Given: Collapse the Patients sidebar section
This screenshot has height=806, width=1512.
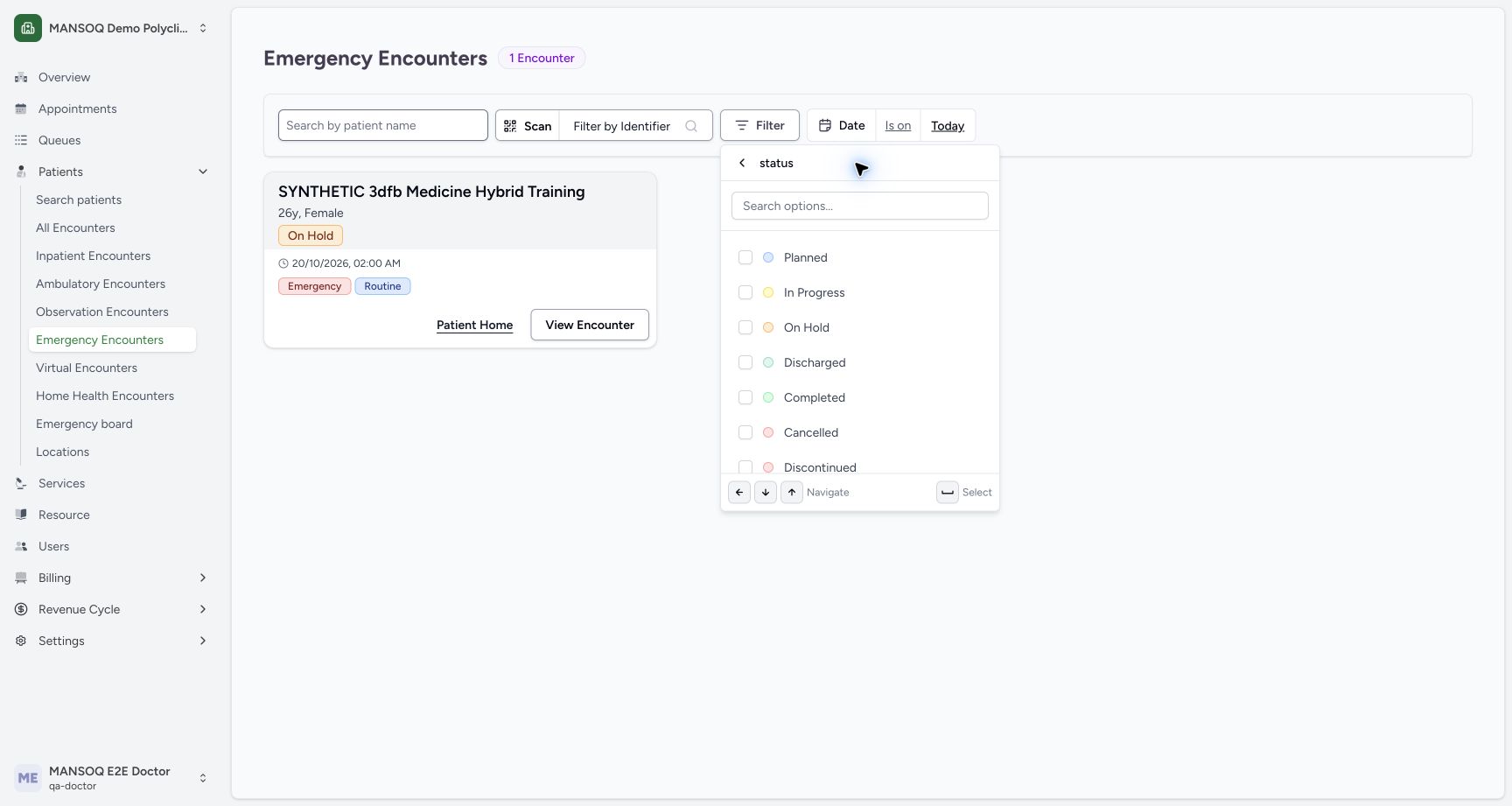Looking at the screenshot, I should tap(203, 172).
